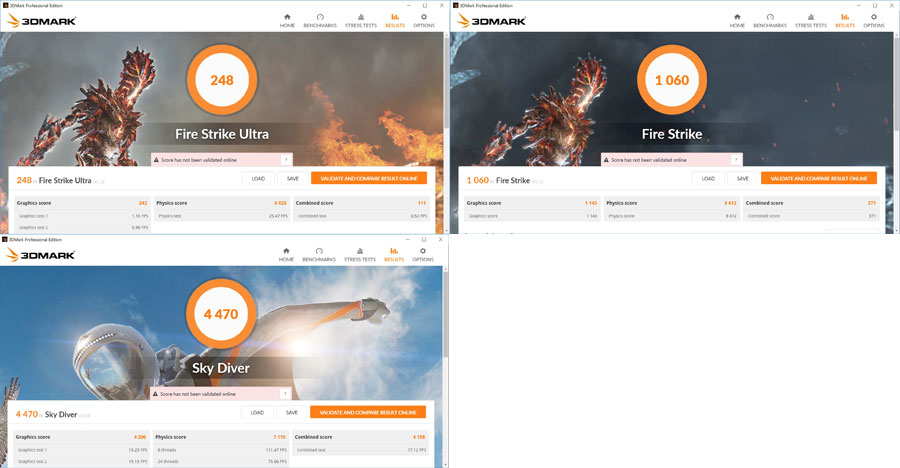Go to HOME in the Sky Diver window

[286, 255]
